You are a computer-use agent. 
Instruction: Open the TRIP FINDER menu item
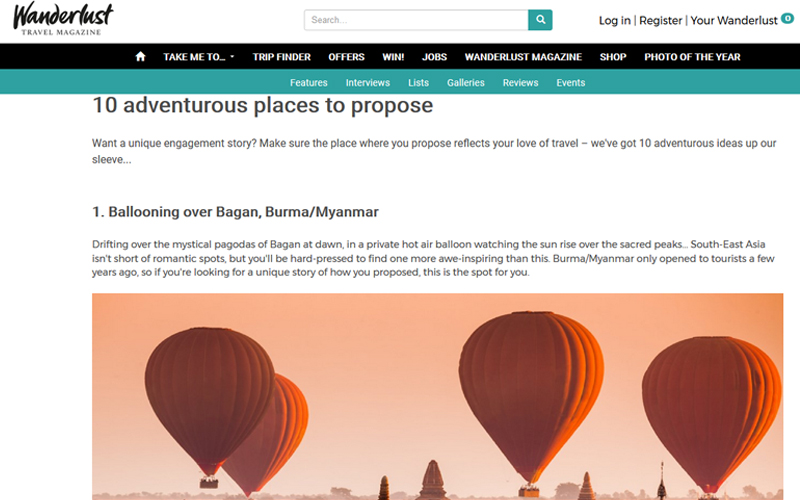[x=282, y=57]
